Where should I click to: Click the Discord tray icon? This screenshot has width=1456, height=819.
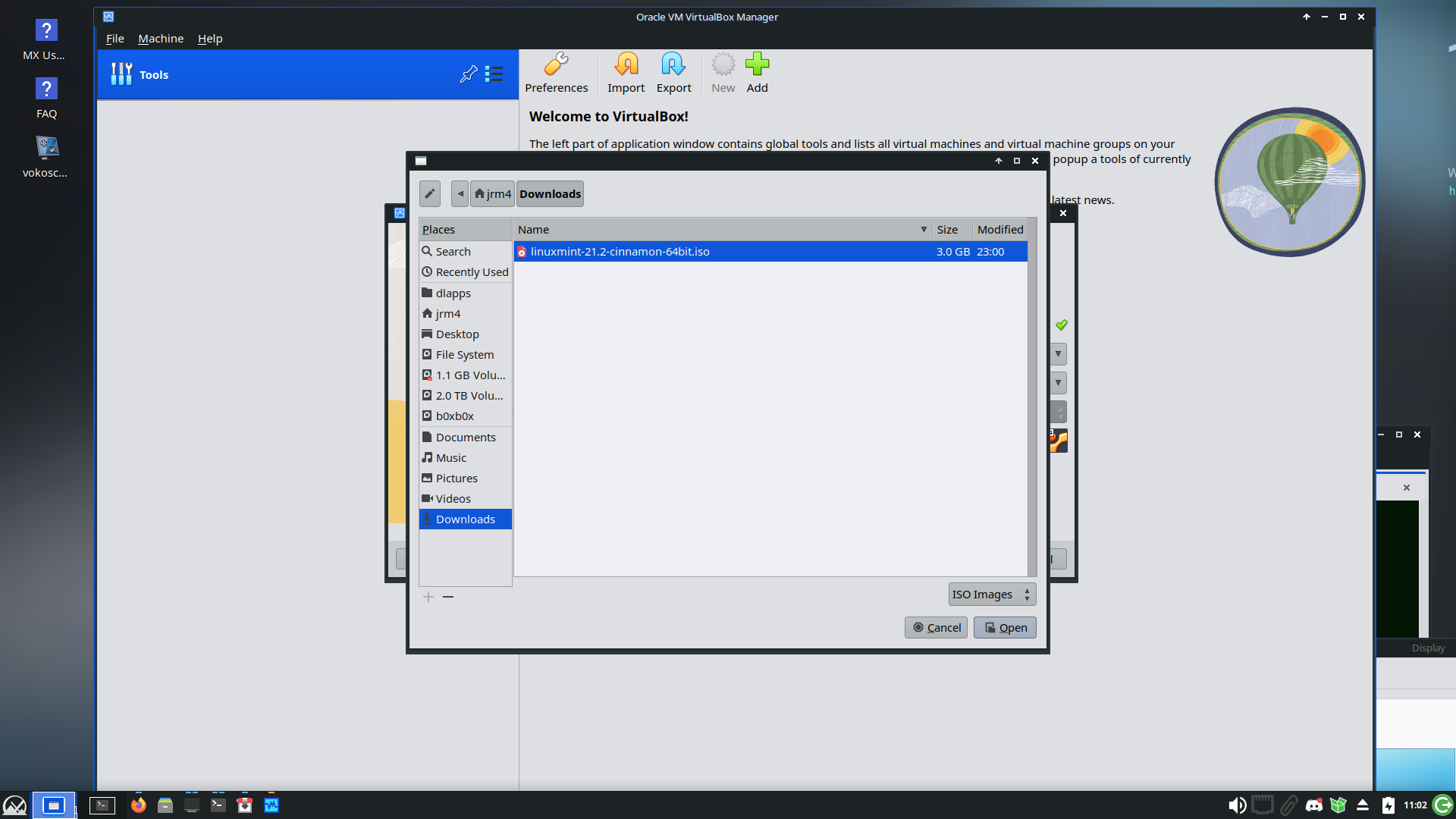(1314, 805)
